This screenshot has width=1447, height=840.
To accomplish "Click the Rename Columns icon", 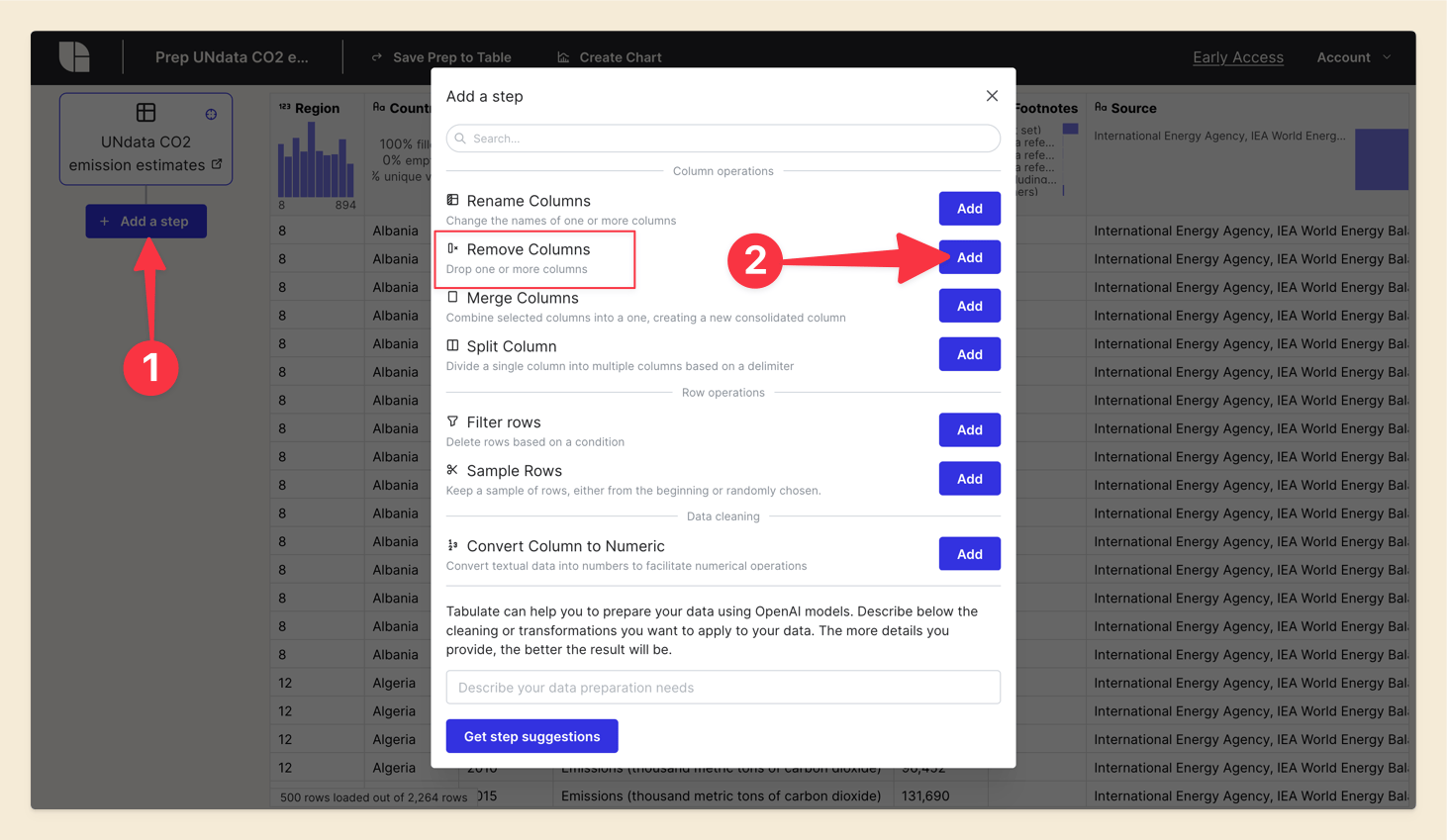I will point(452,200).
